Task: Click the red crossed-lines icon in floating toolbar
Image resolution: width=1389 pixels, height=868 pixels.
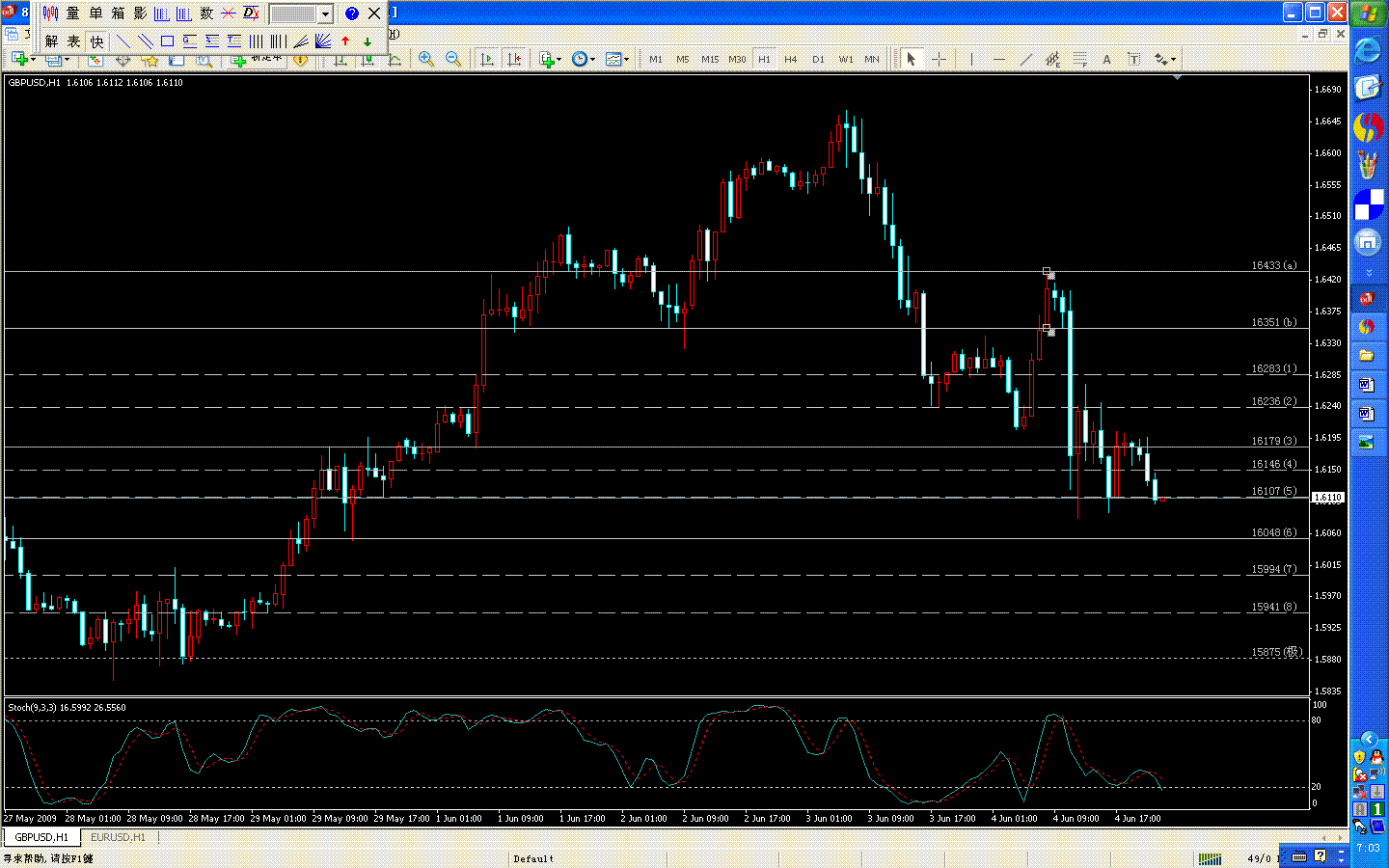Action: tap(229, 14)
